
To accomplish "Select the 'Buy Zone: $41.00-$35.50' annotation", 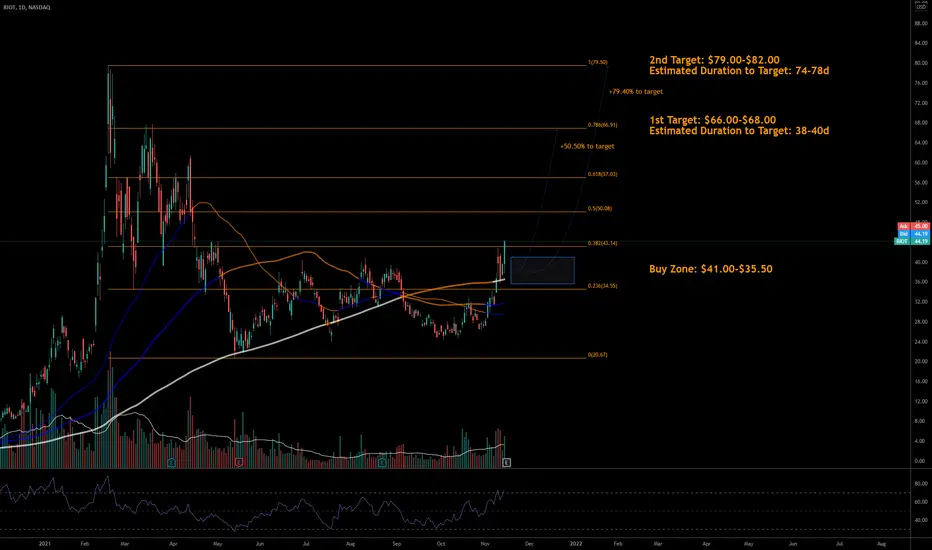I will coord(711,269).
